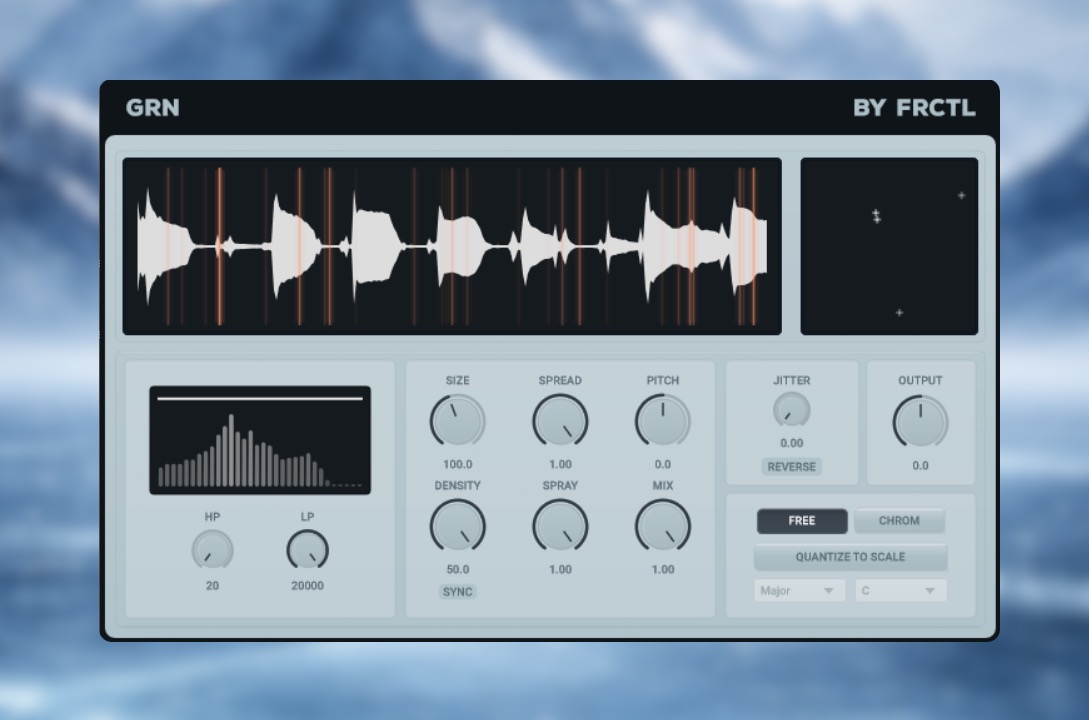Select the FREE pitch mode tab
Image resolution: width=1089 pixels, height=720 pixels.
pos(802,521)
